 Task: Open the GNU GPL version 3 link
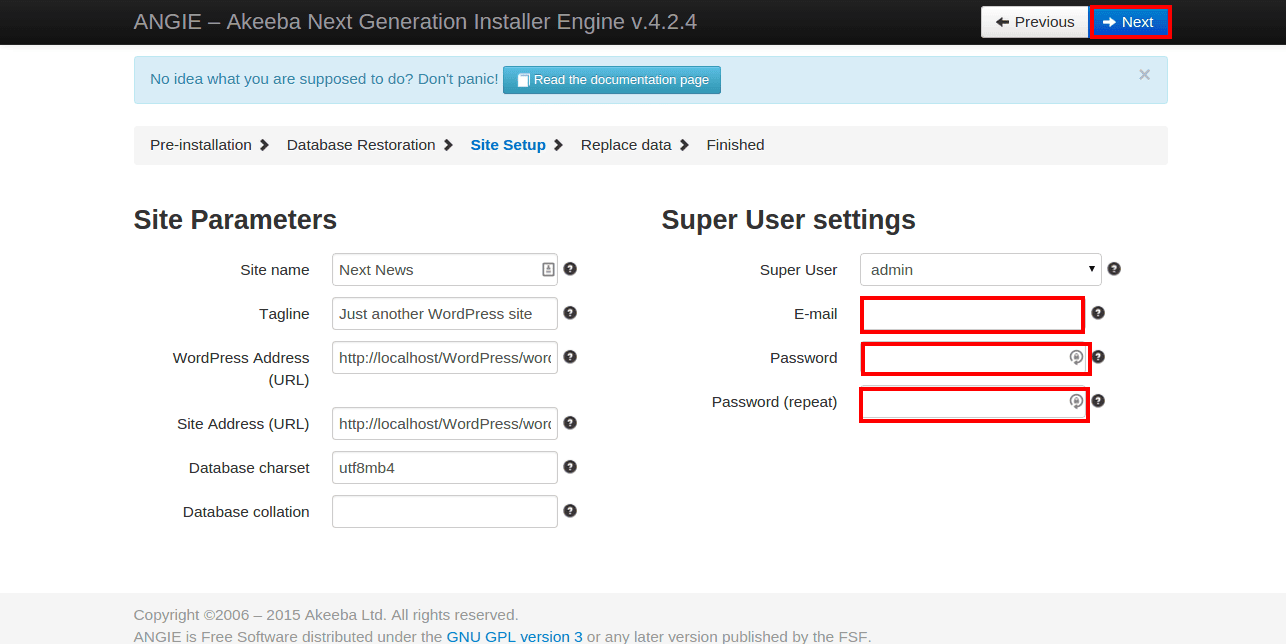[x=514, y=636]
